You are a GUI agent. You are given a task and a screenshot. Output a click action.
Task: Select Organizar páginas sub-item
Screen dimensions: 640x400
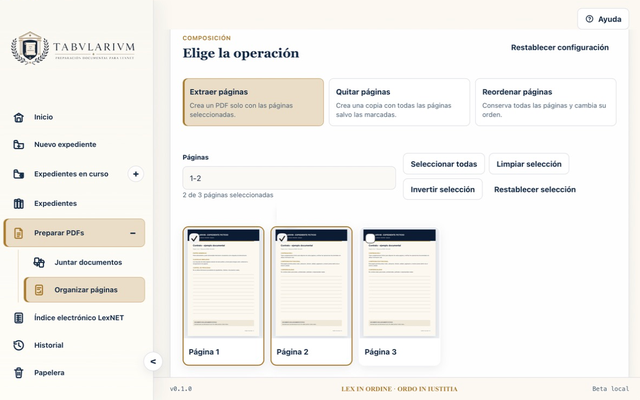point(84,290)
